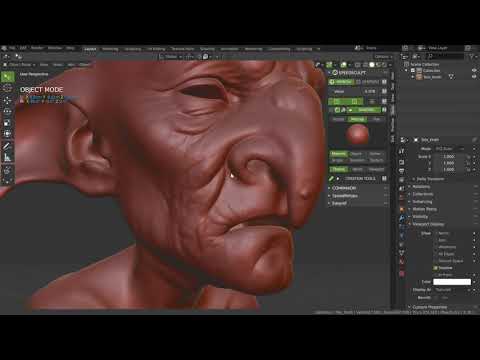Image resolution: width=480 pixels, height=360 pixels.
Task: Open the Tool properties tab
Action: [x=402, y=151]
